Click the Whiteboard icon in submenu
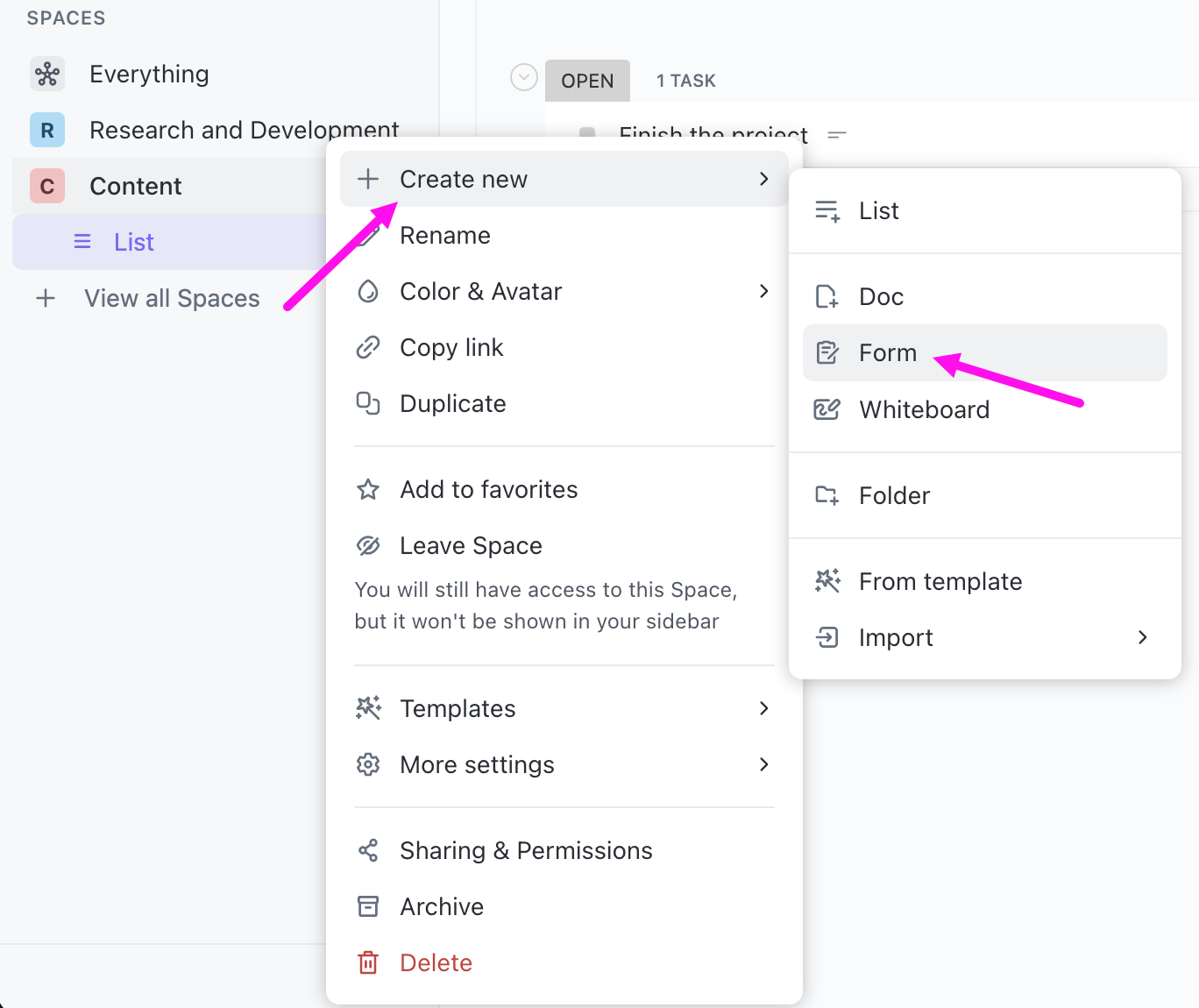This screenshot has width=1199, height=1008. click(x=827, y=409)
